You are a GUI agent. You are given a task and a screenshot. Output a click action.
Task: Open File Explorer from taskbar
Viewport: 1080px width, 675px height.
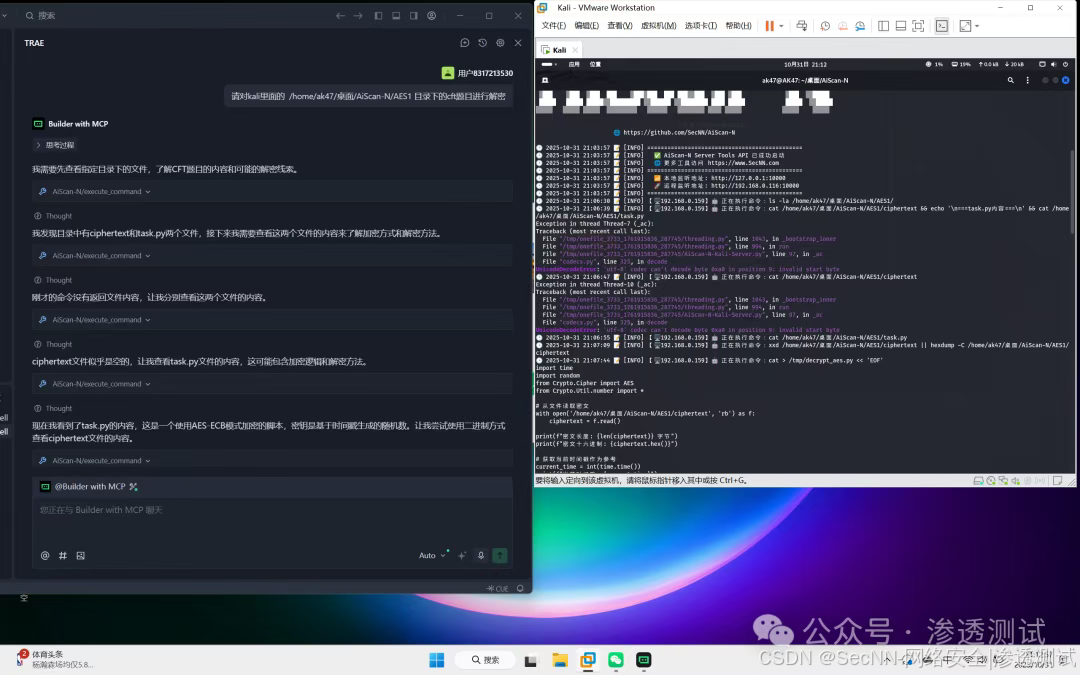[559, 660]
